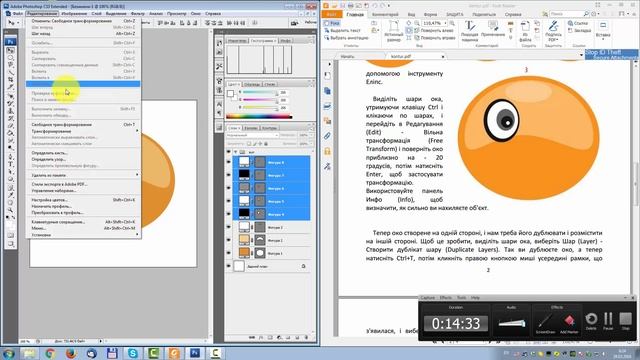Select the Type (T) tool in toolbox
Image resolution: width=640 pixels, height=360 pixels.
click(x=11, y=164)
